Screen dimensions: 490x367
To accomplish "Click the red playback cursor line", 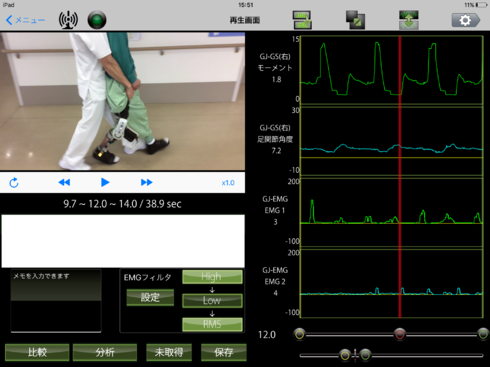I will pos(400,177).
